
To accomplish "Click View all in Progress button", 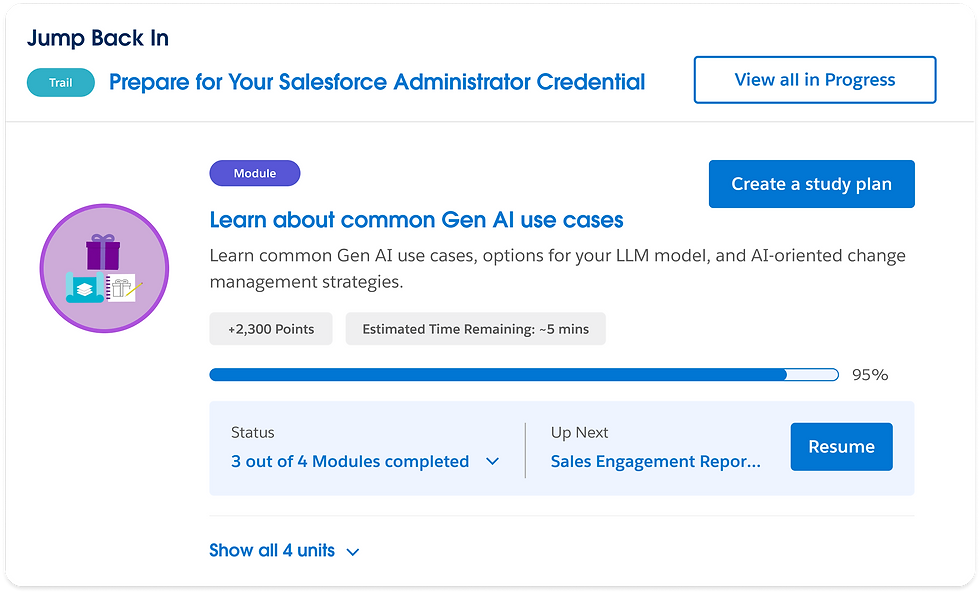I will pyautogui.click(x=814, y=80).
